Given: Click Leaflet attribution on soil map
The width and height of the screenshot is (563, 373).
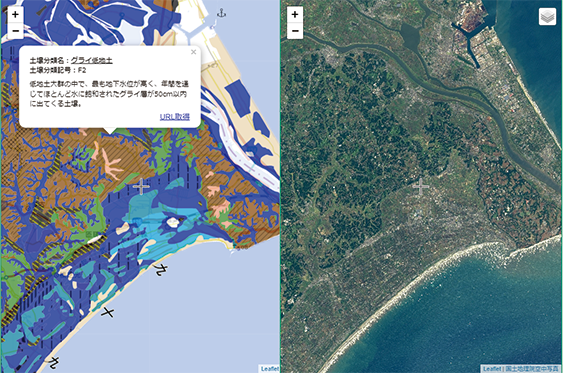Looking at the screenshot, I should coord(270,369).
